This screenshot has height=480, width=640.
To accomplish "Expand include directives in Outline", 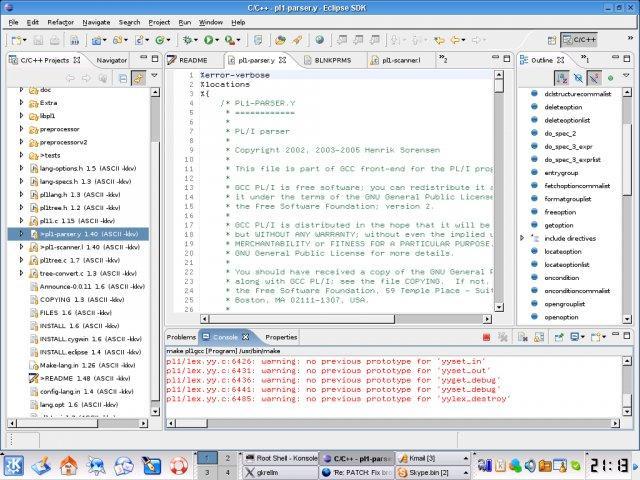I will [x=522, y=238].
